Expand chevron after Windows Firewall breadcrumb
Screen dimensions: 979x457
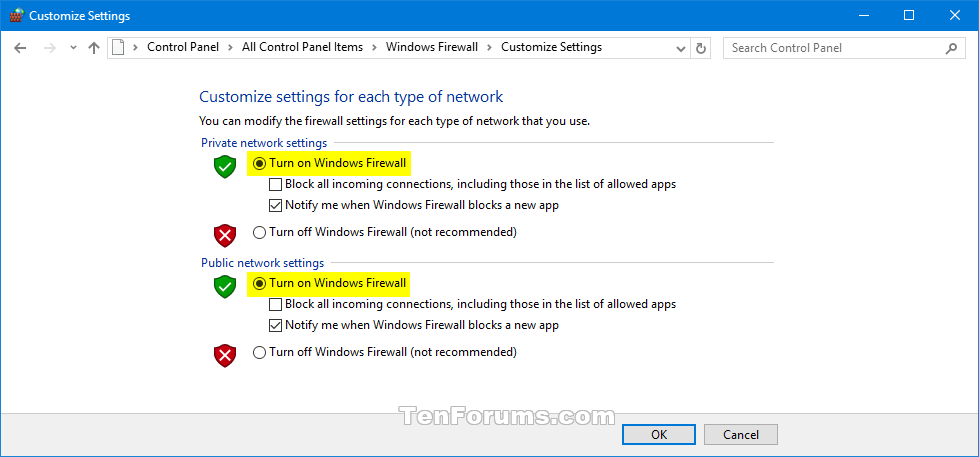tap(490, 47)
